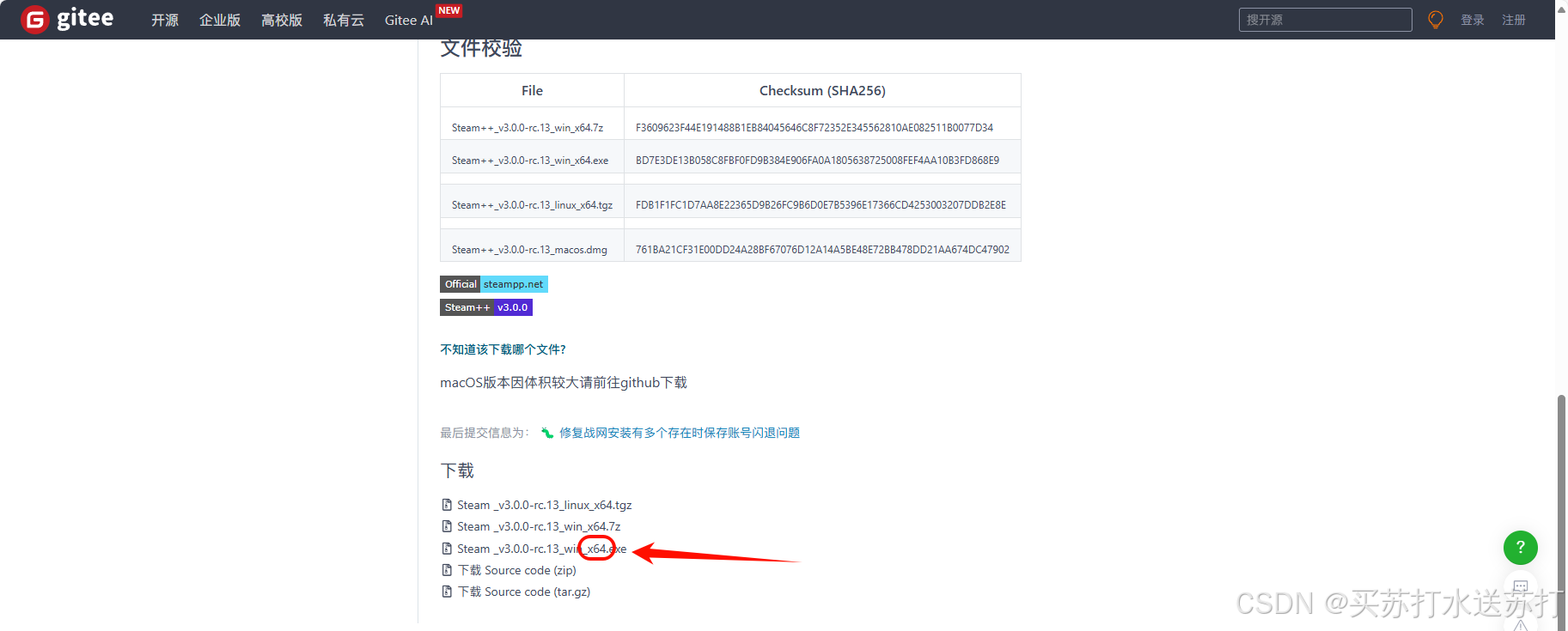Select table cell Steam++_v3.0.0-rc.13_win_x64.exe
This screenshot has height=631, width=1568.
pos(532,156)
